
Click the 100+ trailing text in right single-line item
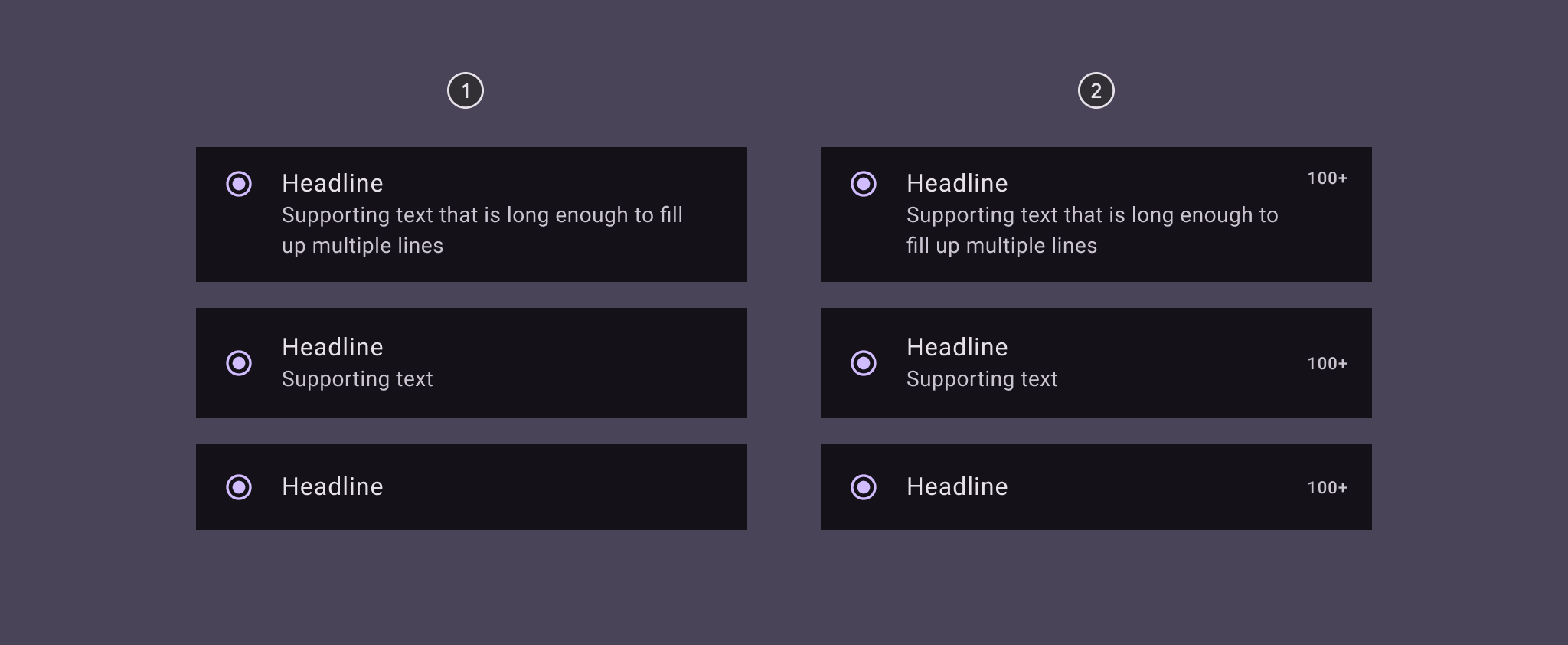coord(1327,488)
